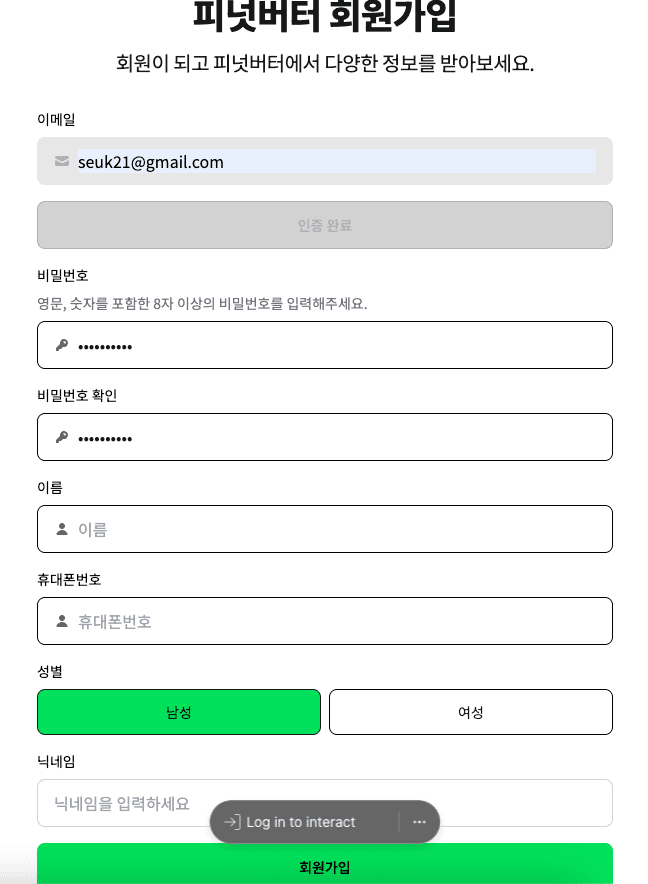648x884 pixels.
Task: Click the 피넛버터 회원가입 heading
Action: (x=325, y=16)
